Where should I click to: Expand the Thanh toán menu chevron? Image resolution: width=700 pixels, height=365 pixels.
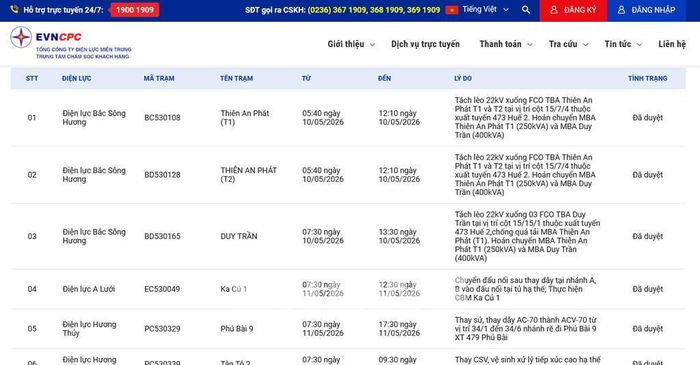pos(530,45)
